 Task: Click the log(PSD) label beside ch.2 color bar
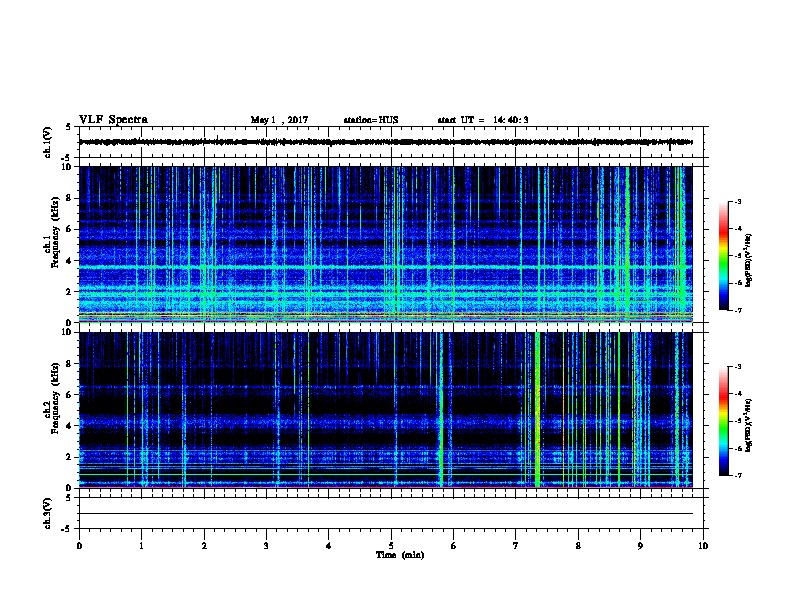[749, 425]
